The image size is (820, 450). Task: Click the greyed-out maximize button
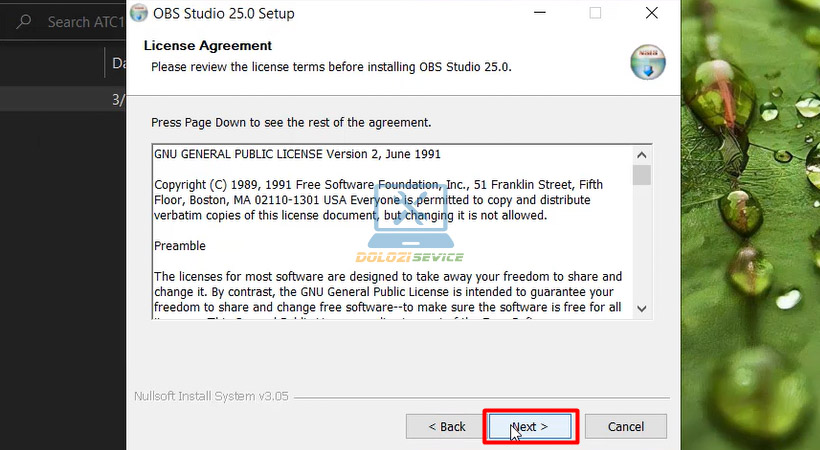pyautogui.click(x=595, y=14)
